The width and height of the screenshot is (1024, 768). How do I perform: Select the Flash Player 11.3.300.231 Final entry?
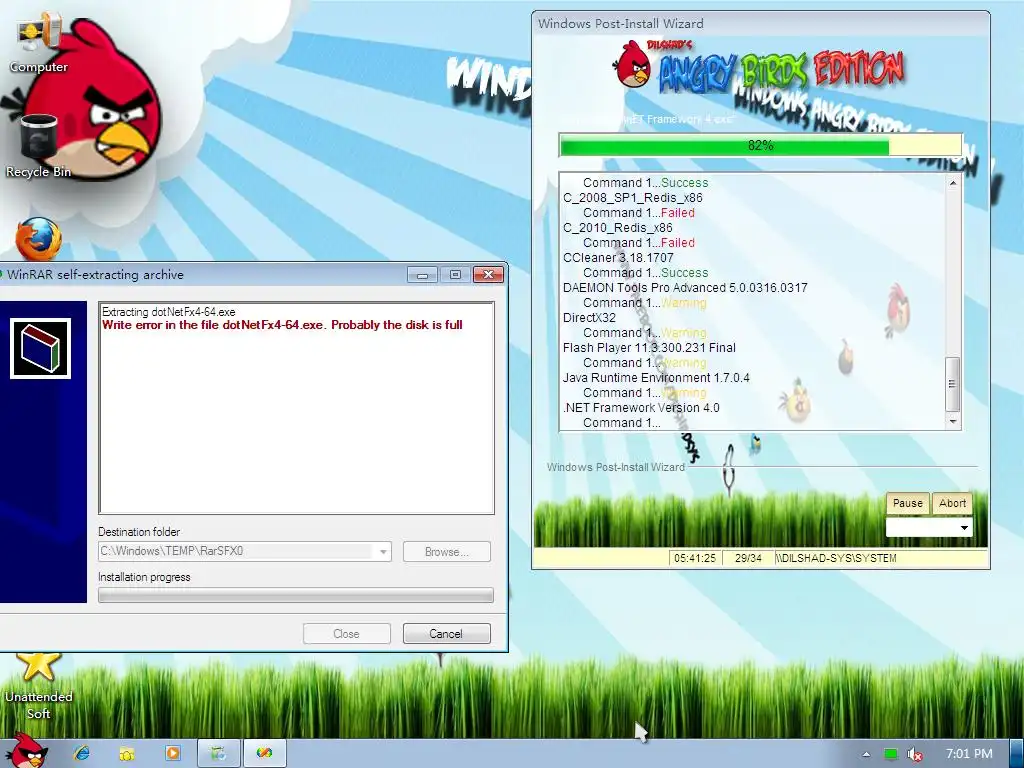[x=649, y=348]
